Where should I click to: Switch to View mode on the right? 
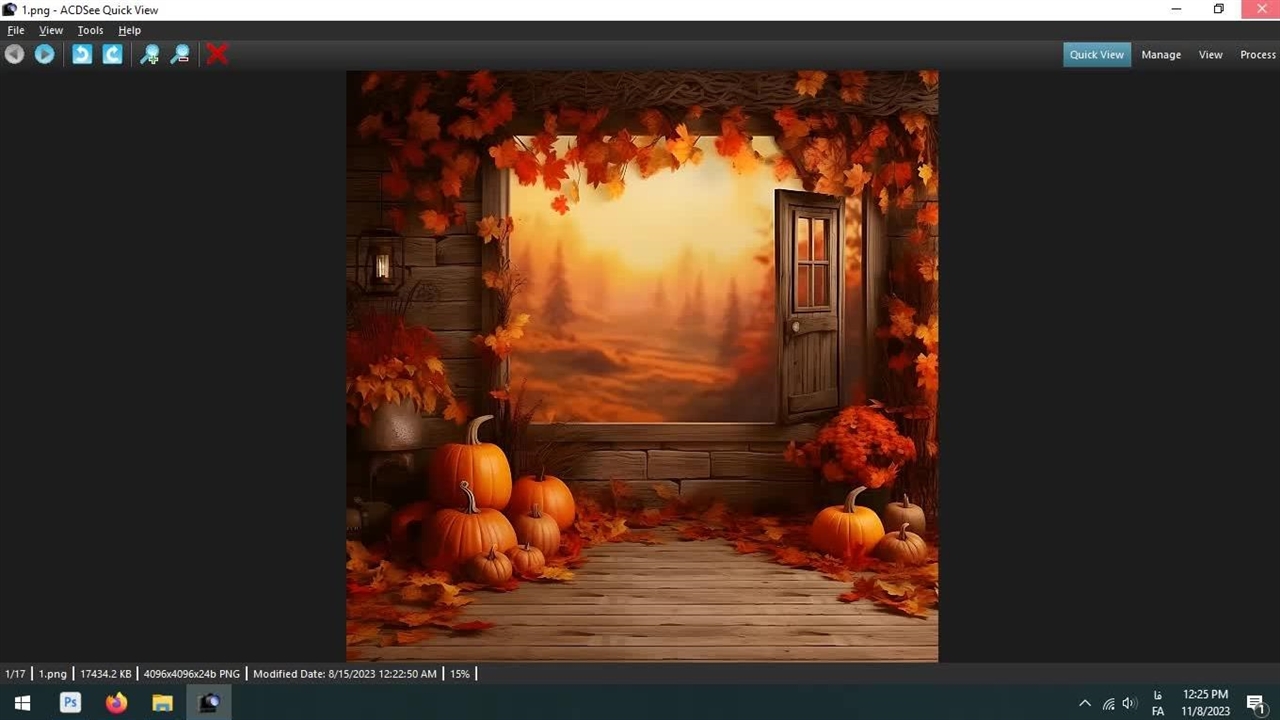(x=1210, y=55)
